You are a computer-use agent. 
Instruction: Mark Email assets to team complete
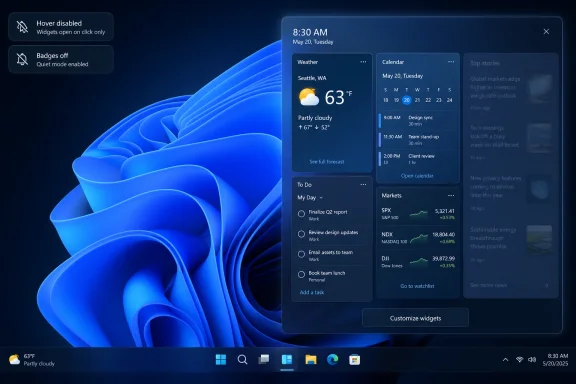coord(301,254)
